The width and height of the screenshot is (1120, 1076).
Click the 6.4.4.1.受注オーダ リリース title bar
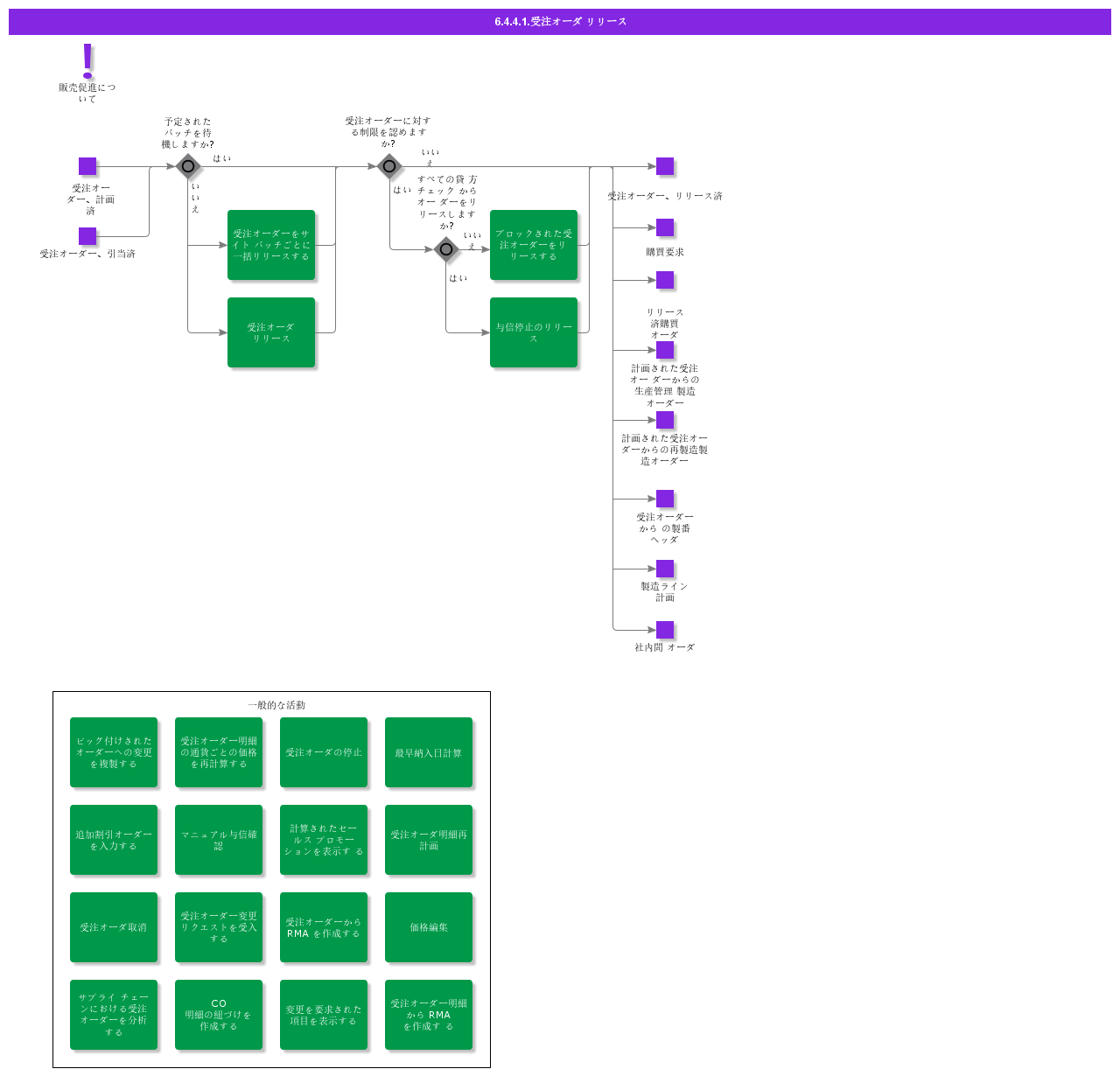tap(560, 22)
